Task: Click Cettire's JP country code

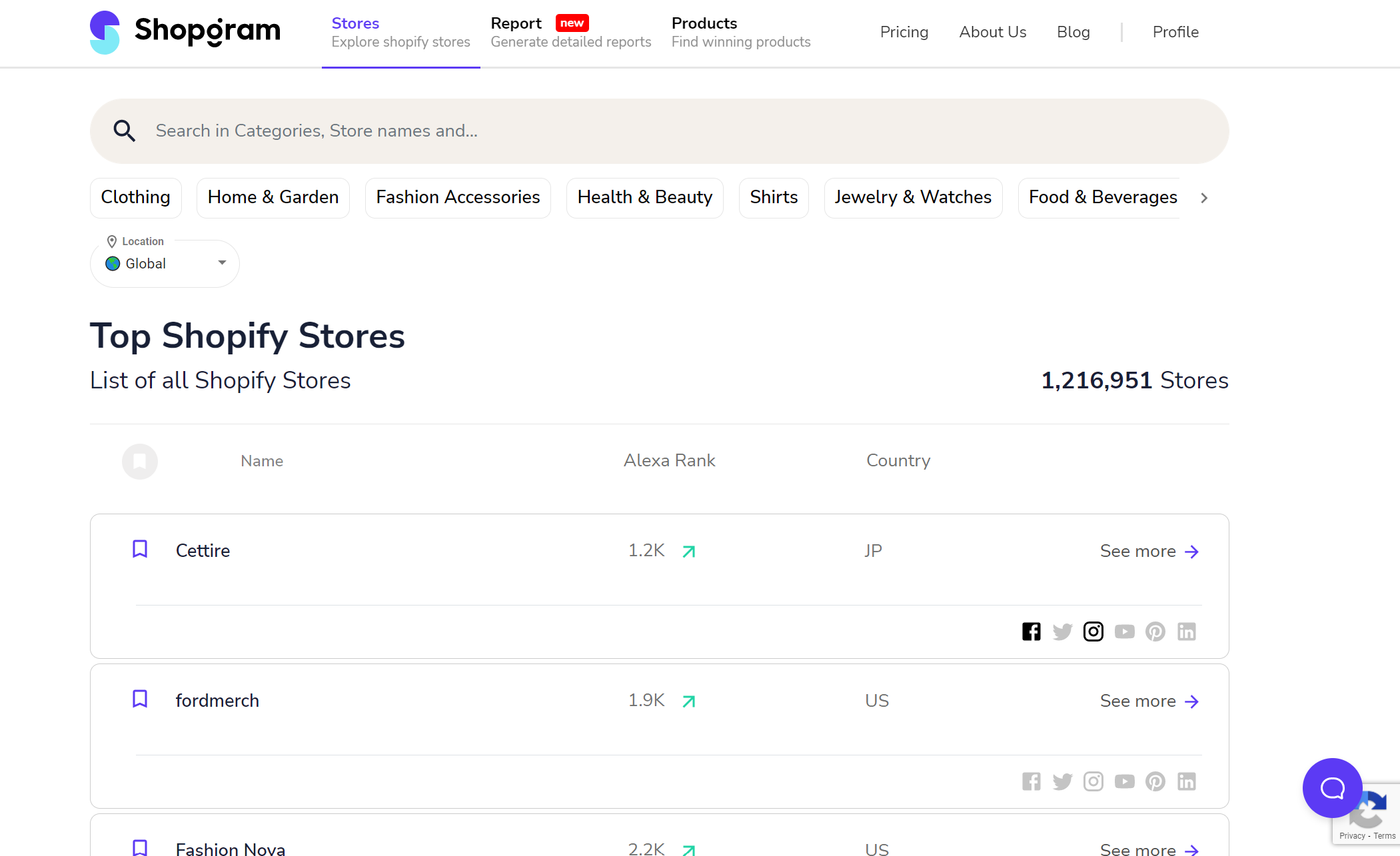Action: (873, 551)
